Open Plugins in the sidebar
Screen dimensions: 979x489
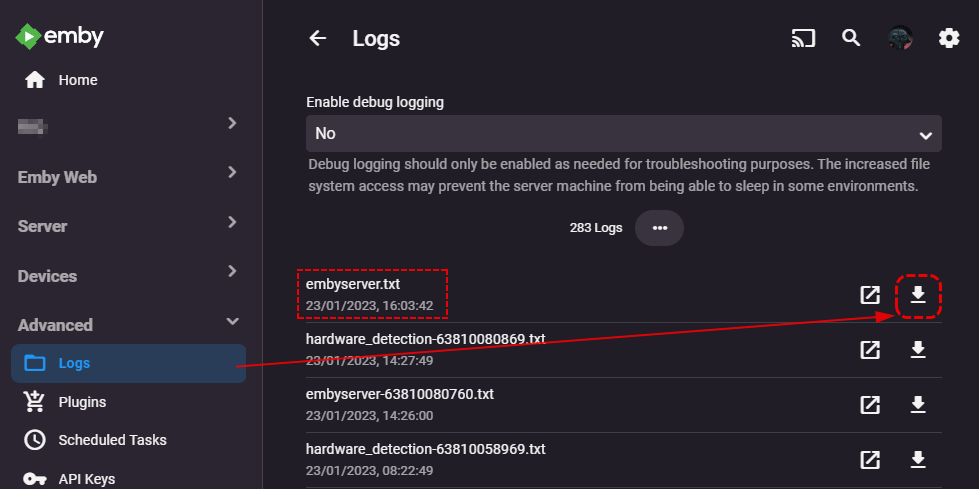(82, 402)
